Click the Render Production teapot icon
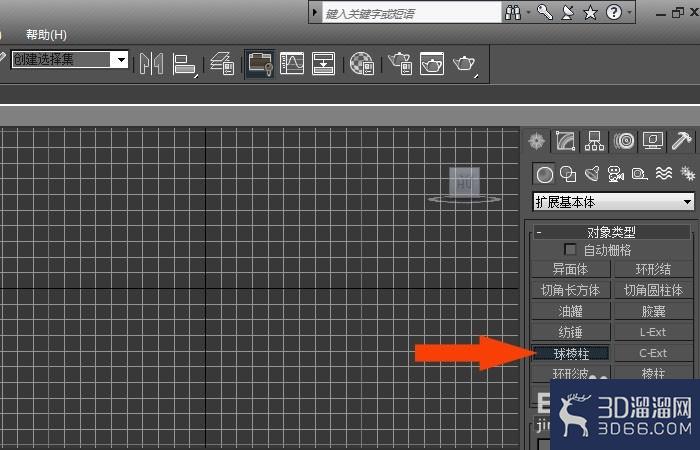This screenshot has width=700, height=450. [464, 64]
